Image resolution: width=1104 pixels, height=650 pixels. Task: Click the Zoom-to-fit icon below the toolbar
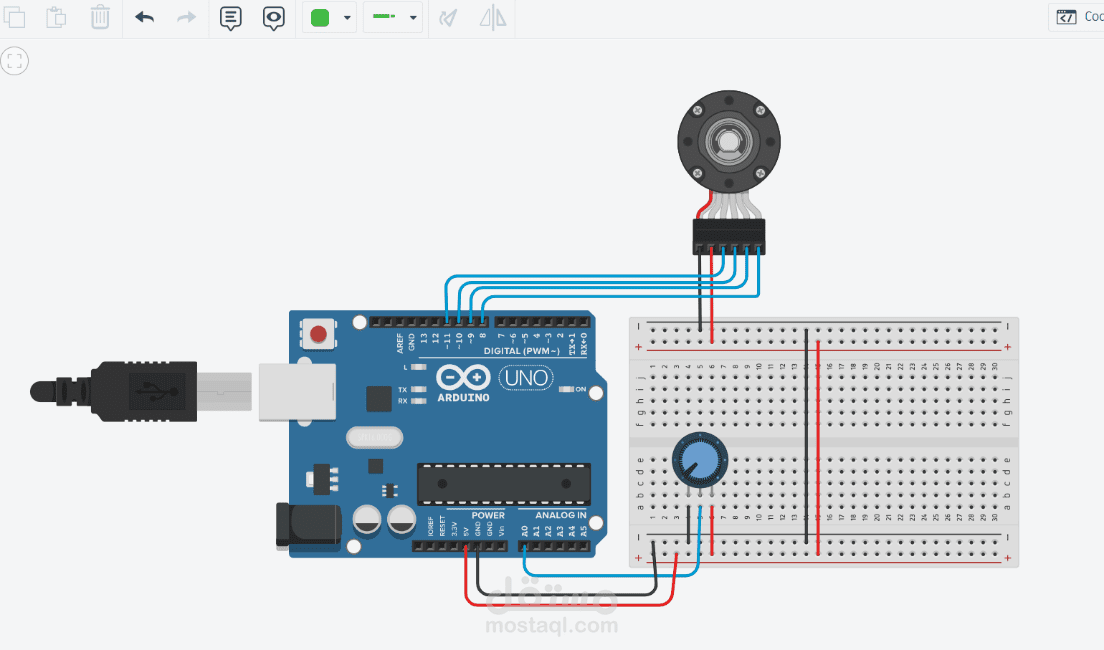14,61
